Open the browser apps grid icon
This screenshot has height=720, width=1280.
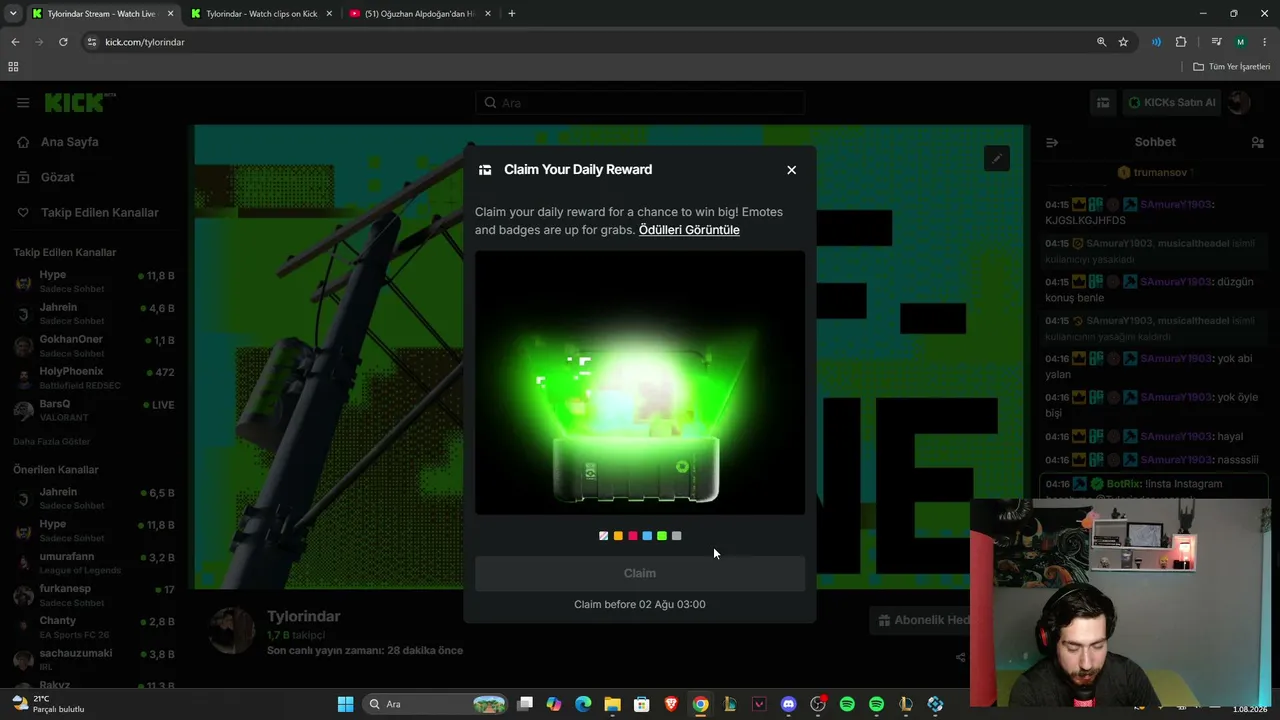[13, 67]
